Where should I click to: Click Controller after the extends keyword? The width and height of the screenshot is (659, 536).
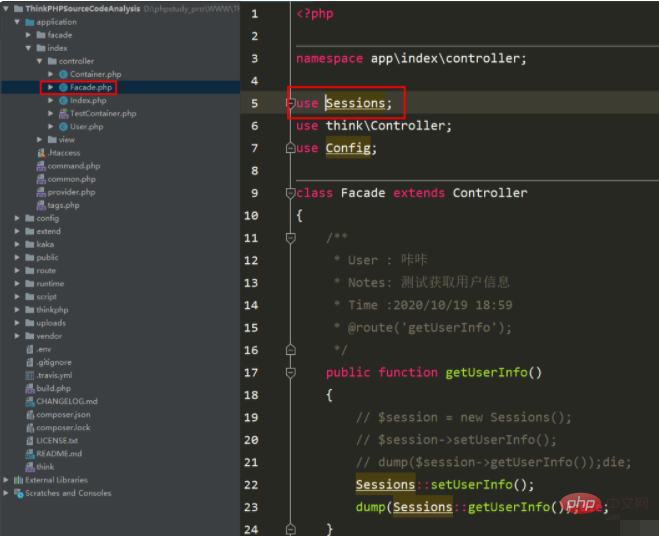tap(490, 193)
